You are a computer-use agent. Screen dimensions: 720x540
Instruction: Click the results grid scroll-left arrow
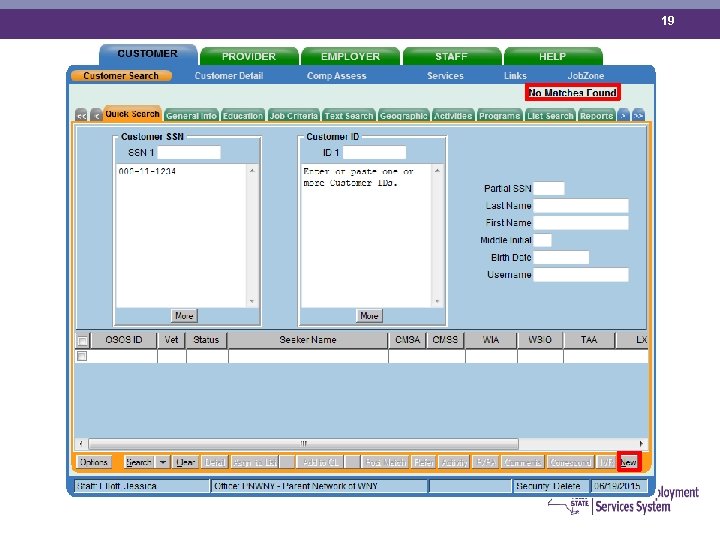[x=81, y=444]
